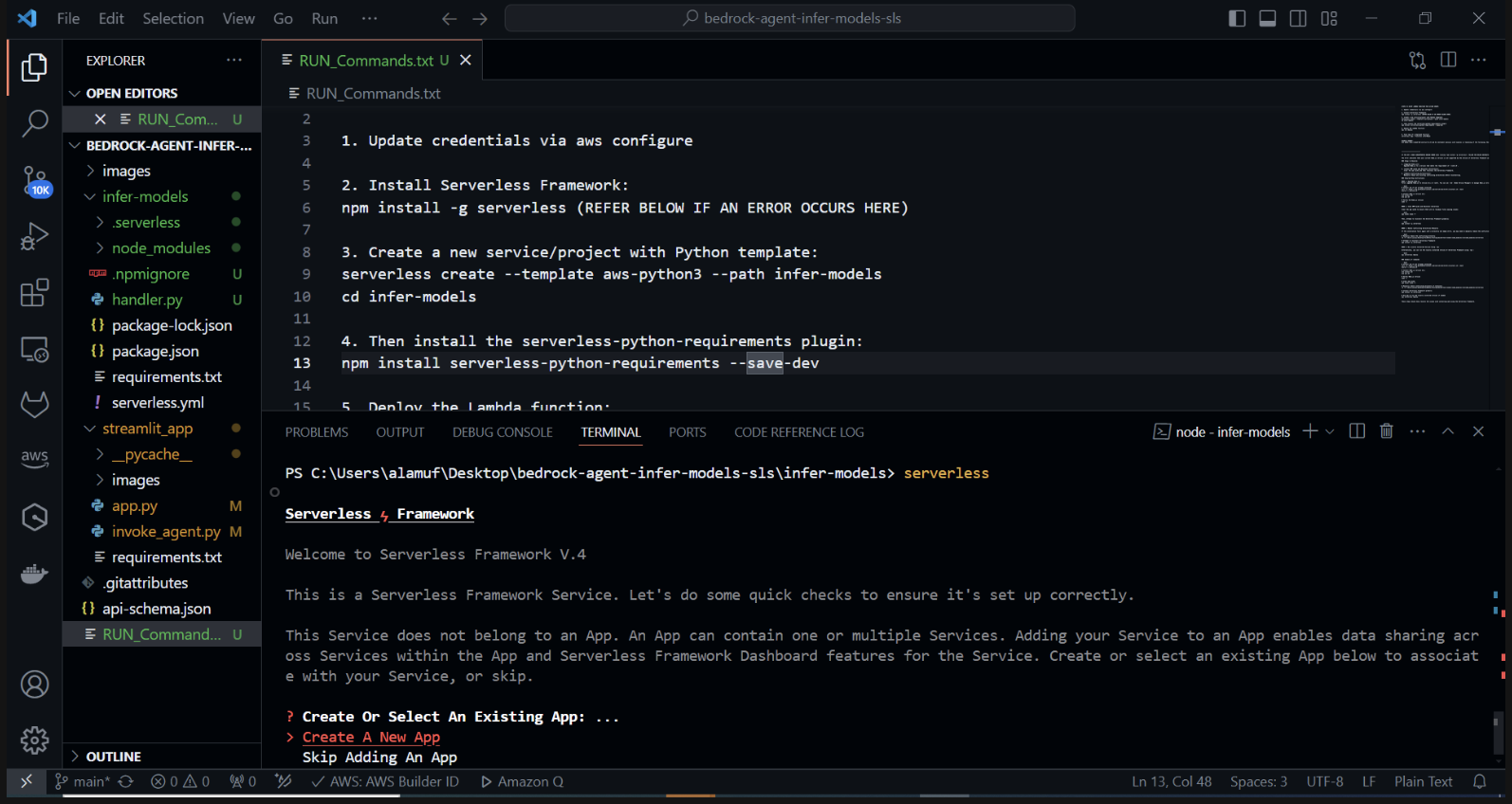Screen dimensions: 1512x804
Task: Click Amazon Q status bar item
Action: point(522,781)
